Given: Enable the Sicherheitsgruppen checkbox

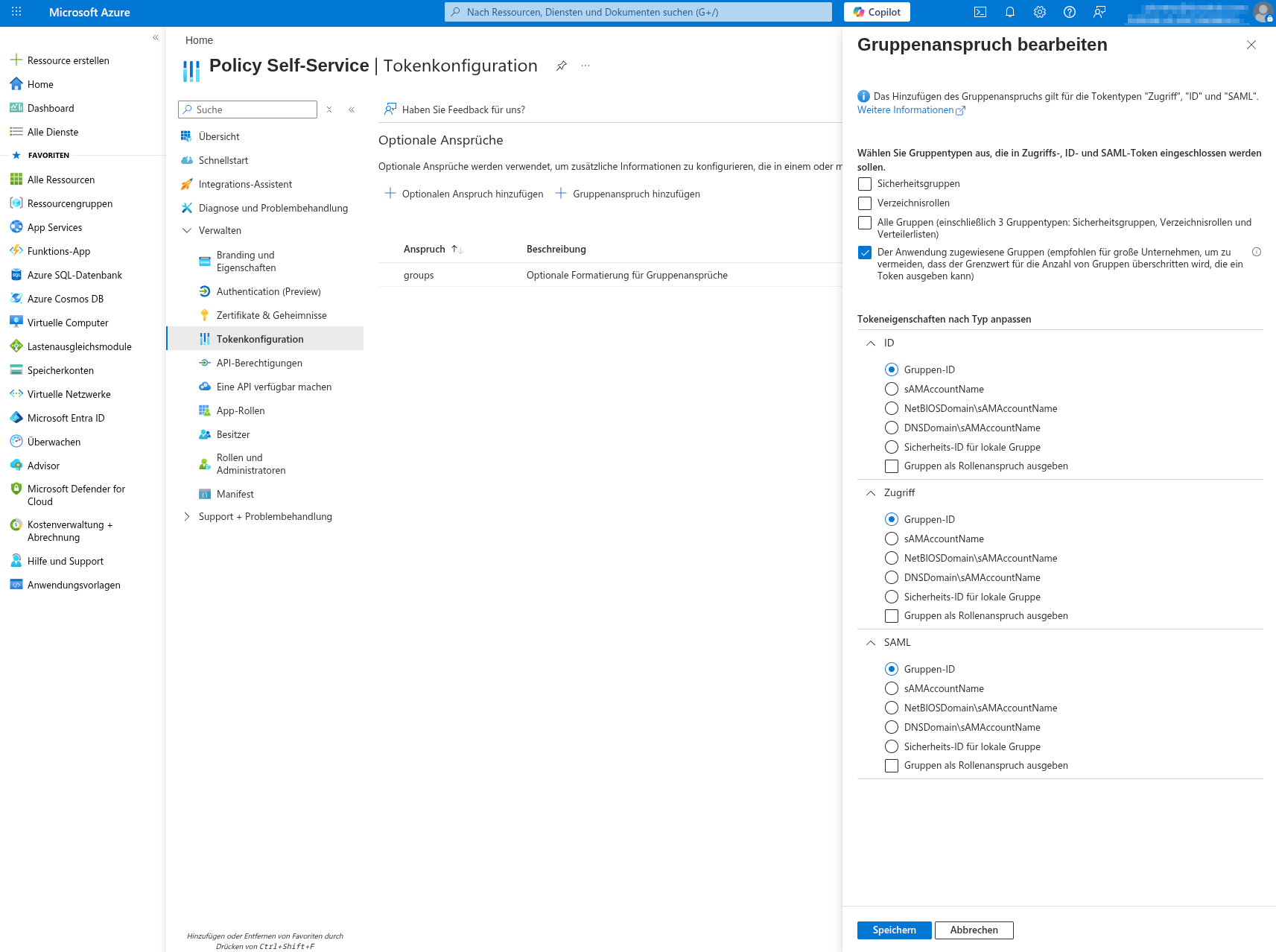Looking at the screenshot, I should click(x=865, y=184).
